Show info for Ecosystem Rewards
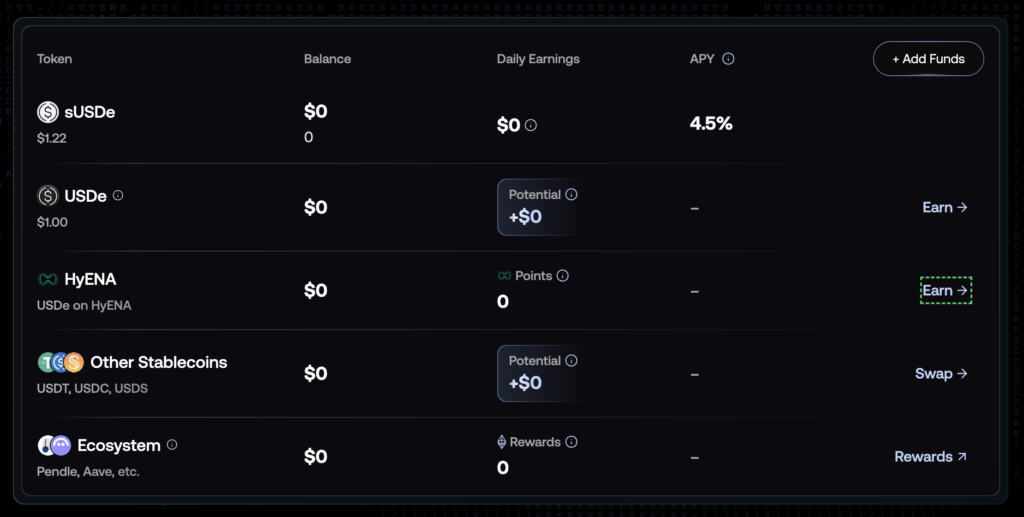Screen dimensions: 1024x517 point(571,442)
